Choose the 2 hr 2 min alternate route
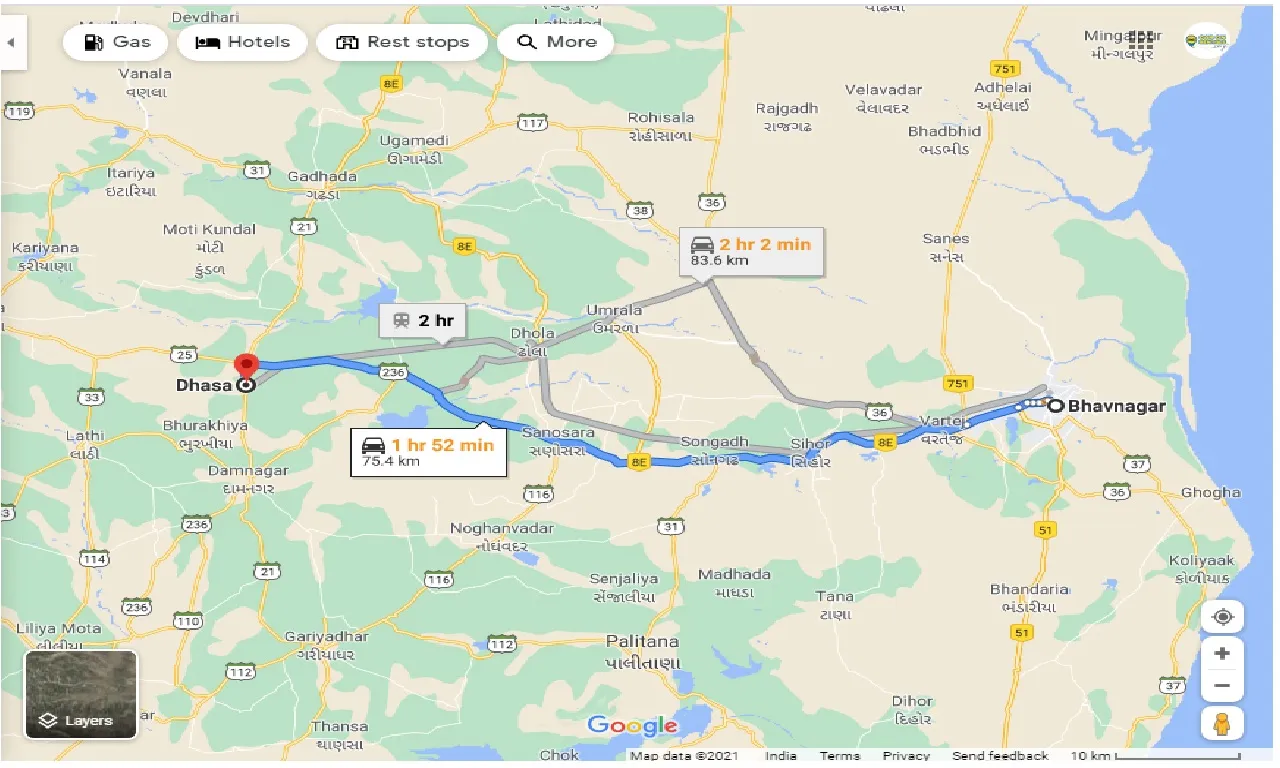Image resolution: width=1280 pixels, height=768 pixels. (753, 252)
